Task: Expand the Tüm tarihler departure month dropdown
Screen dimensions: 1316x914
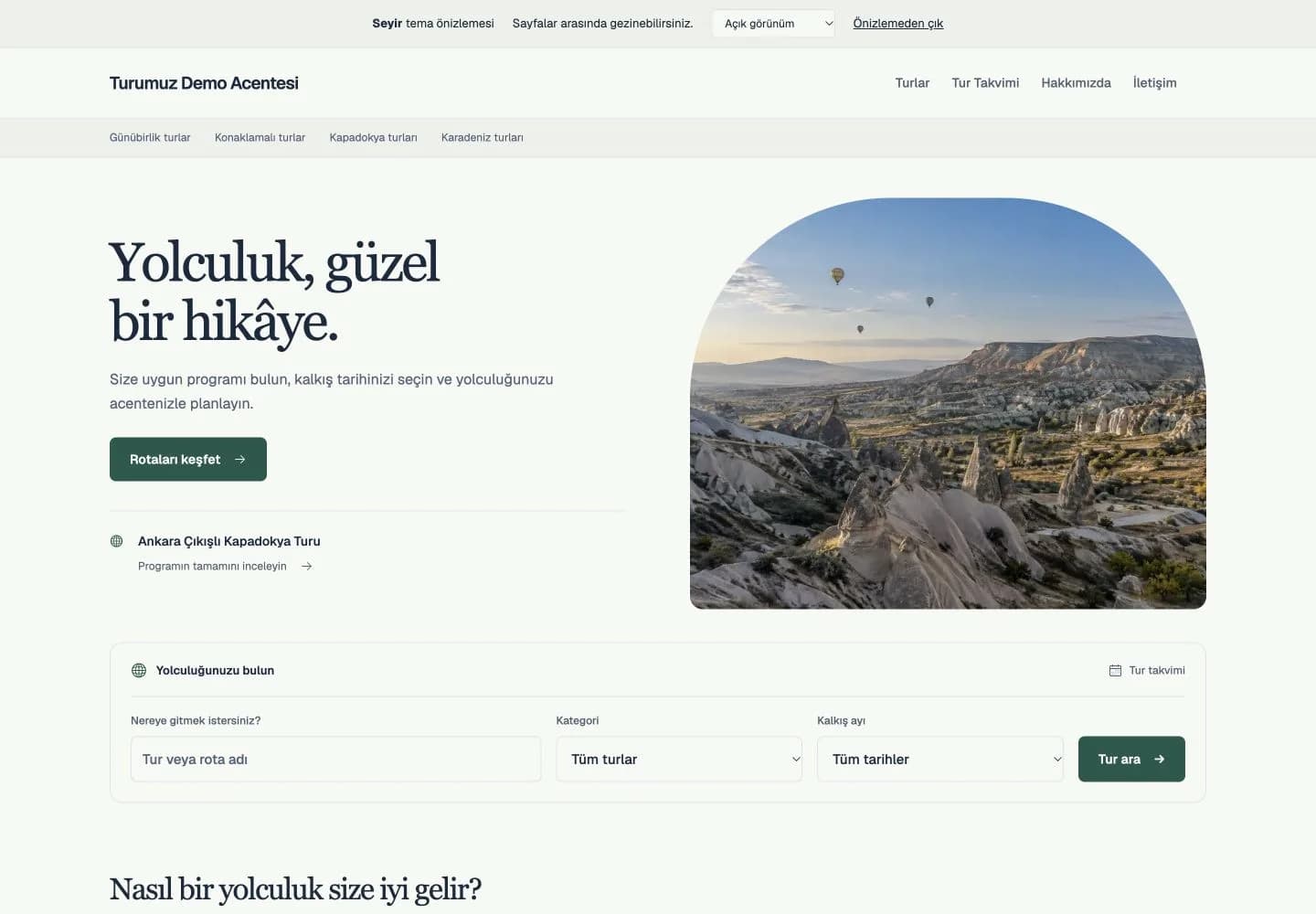Action: click(x=940, y=759)
